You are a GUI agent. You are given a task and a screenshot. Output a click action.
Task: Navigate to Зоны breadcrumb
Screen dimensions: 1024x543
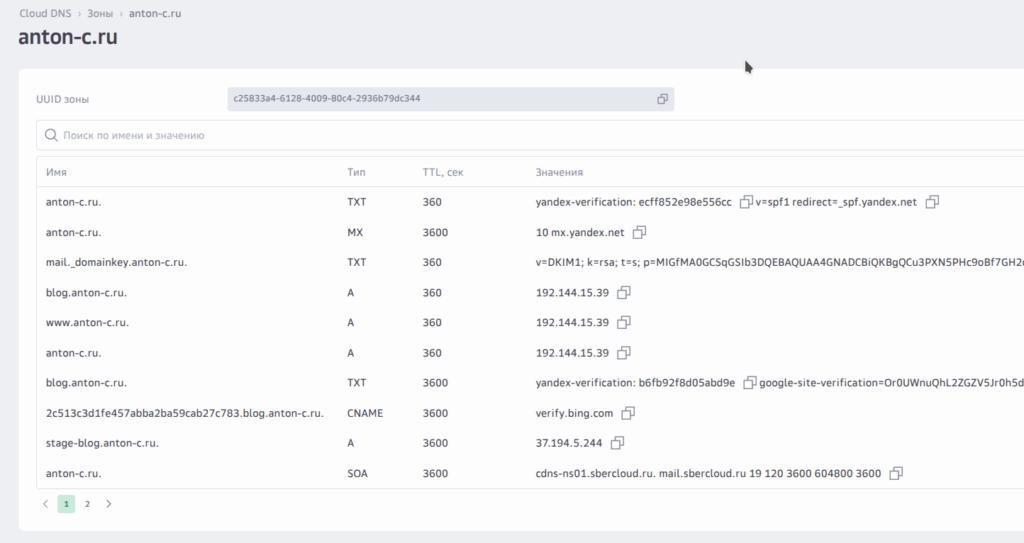[x=102, y=14]
